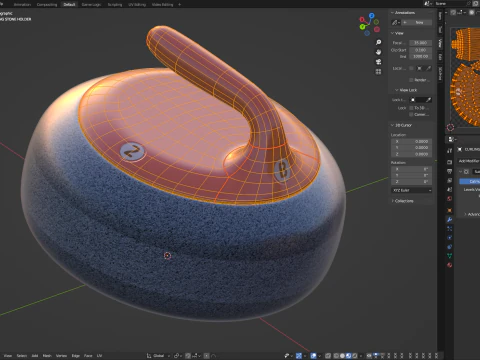Switch to the Animation workspace tab

tap(22, 4)
